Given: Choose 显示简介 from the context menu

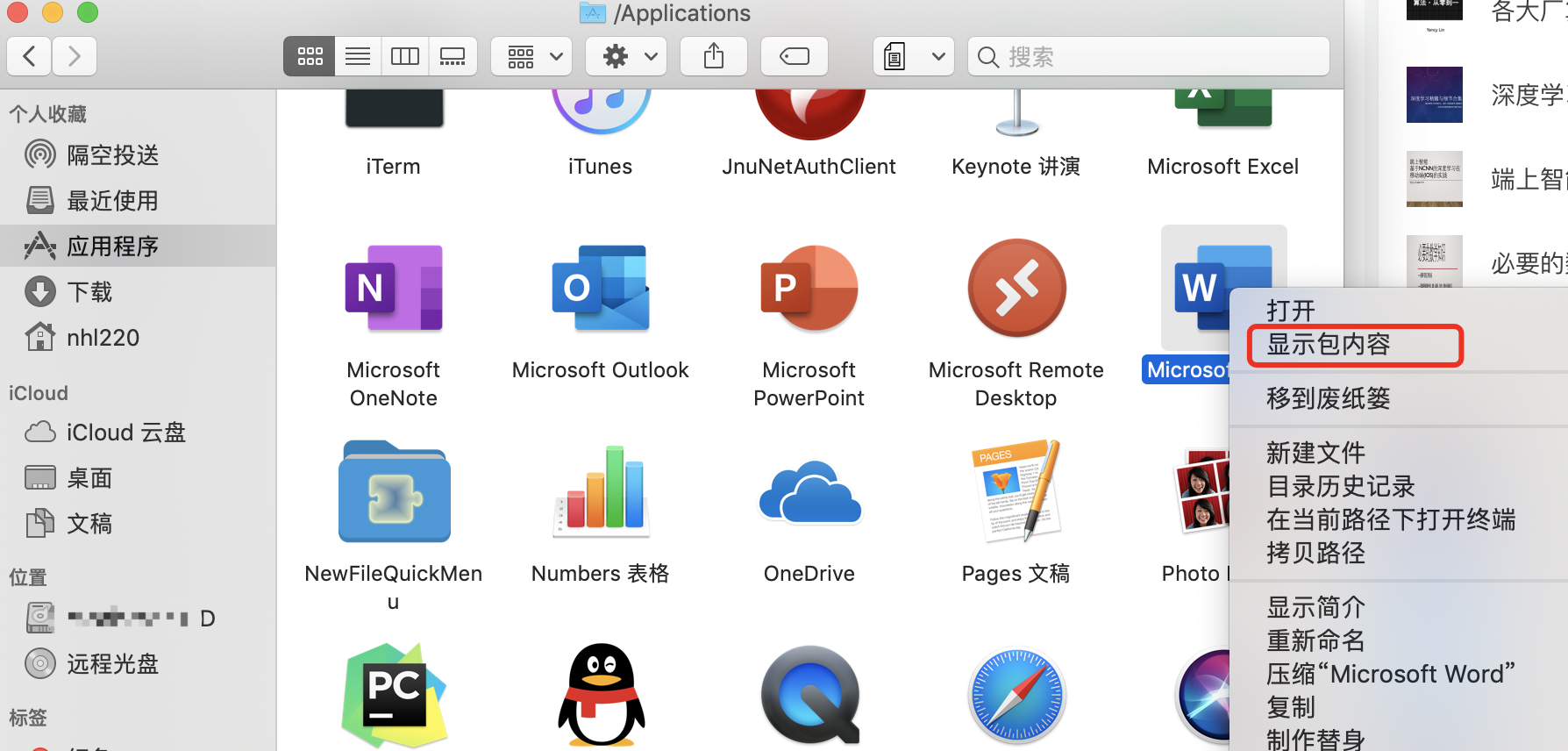Looking at the screenshot, I should (1399, 607).
